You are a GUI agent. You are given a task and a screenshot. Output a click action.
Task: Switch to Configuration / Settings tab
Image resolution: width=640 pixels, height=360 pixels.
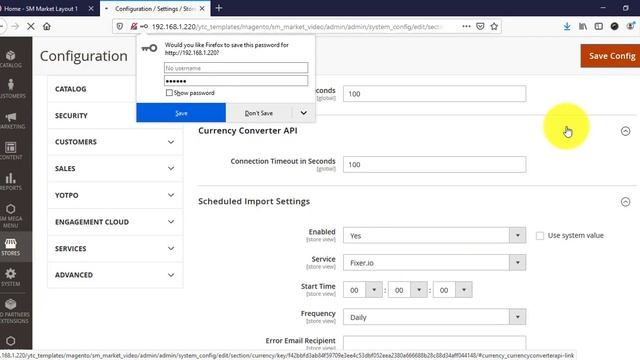pyautogui.click(x=155, y=8)
